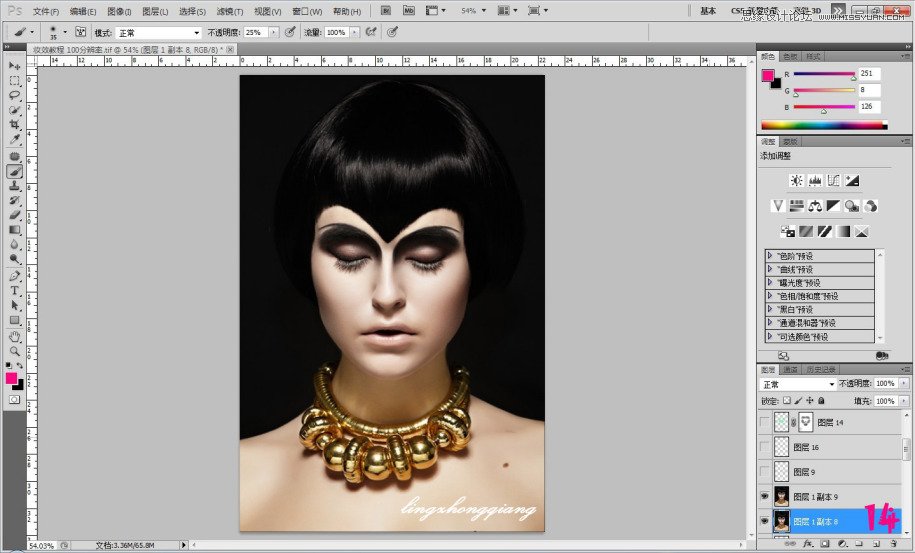The height and width of the screenshot is (553, 915).
Task: Add a Brightness/Contrast adjustment
Action: pos(796,181)
